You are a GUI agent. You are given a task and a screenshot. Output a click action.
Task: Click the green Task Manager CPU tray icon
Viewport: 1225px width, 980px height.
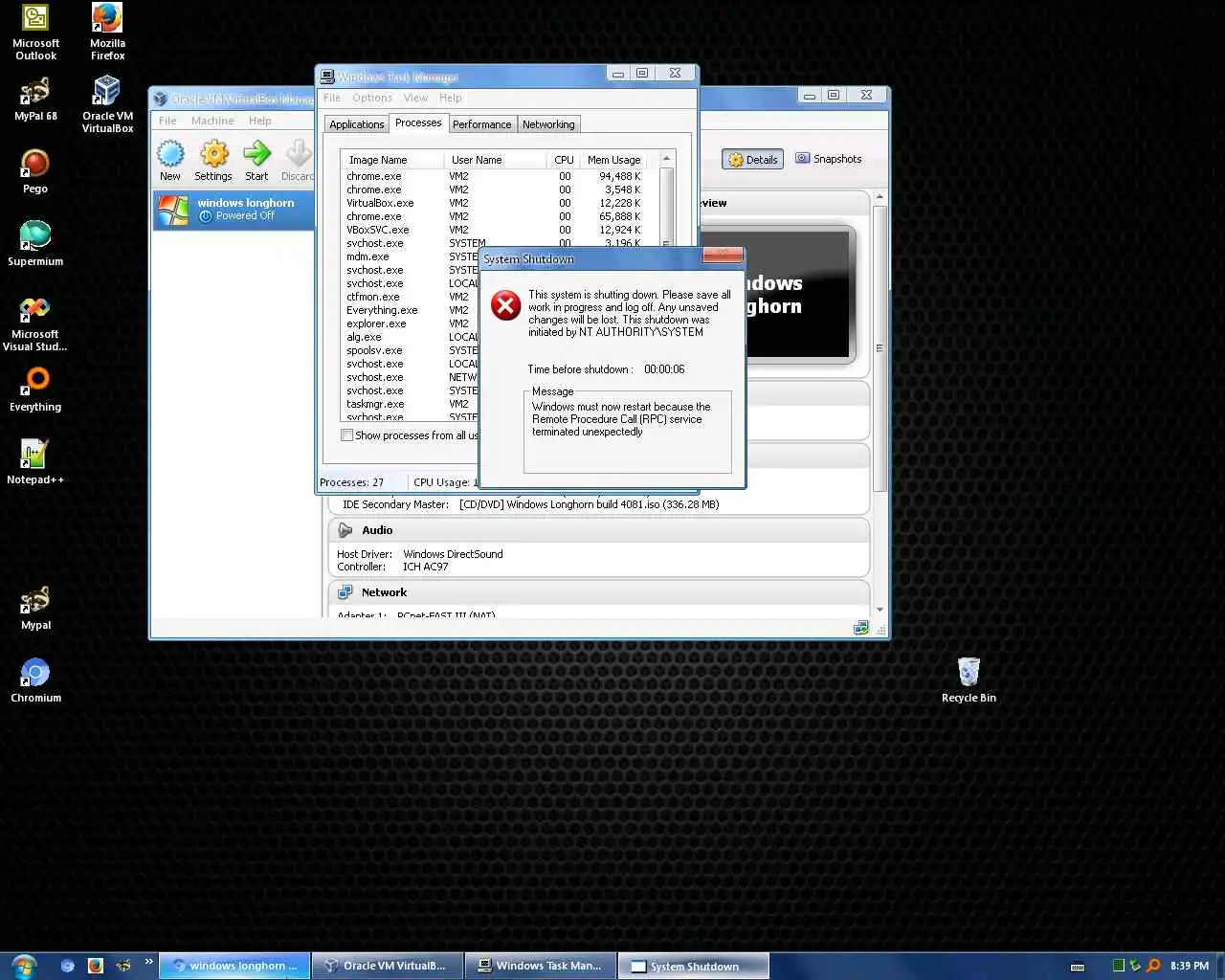pos(1118,966)
